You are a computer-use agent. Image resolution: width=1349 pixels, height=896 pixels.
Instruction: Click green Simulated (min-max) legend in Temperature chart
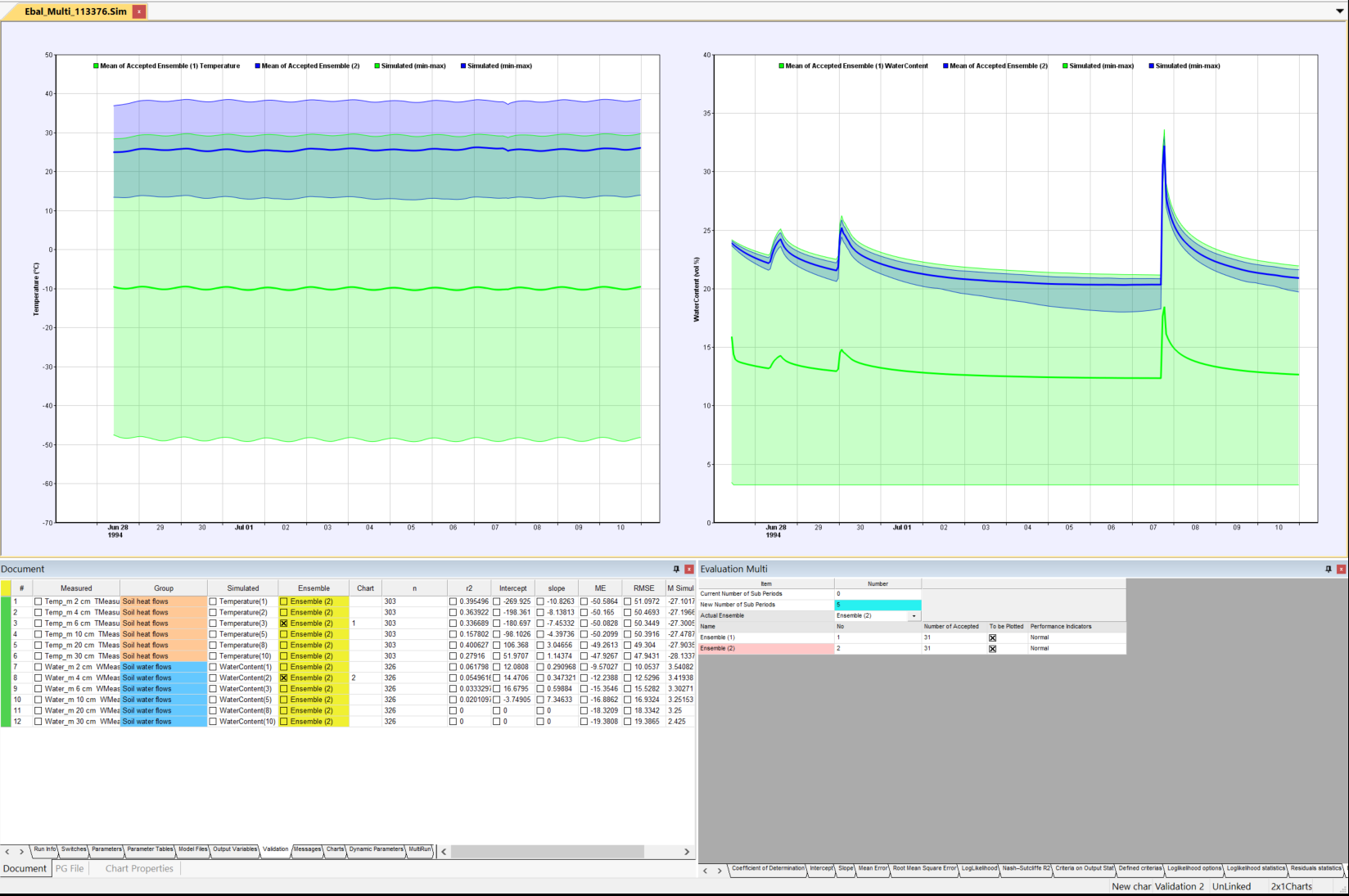(x=410, y=65)
